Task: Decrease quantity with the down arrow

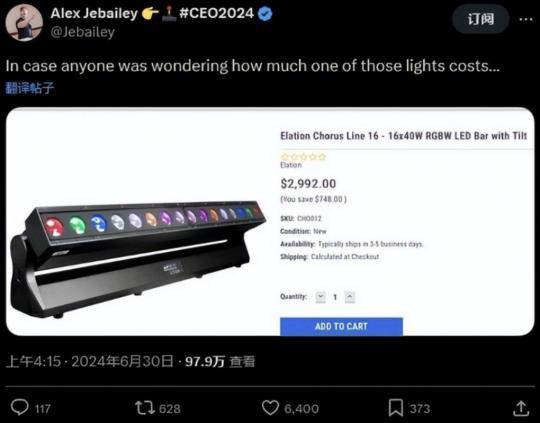Action: pyautogui.click(x=321, y=297)
